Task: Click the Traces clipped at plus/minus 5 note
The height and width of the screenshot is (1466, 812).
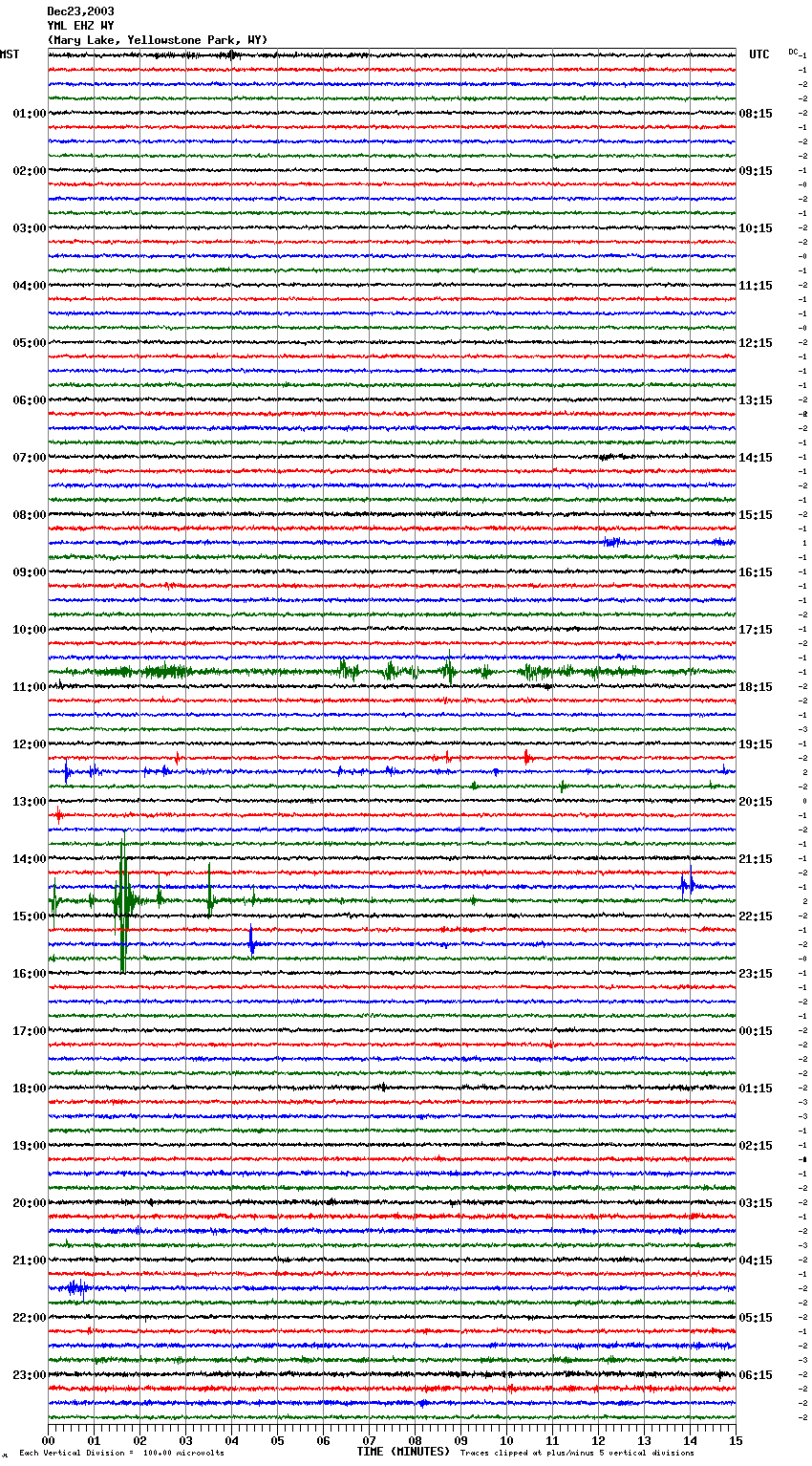Action: coord(577,1454)
